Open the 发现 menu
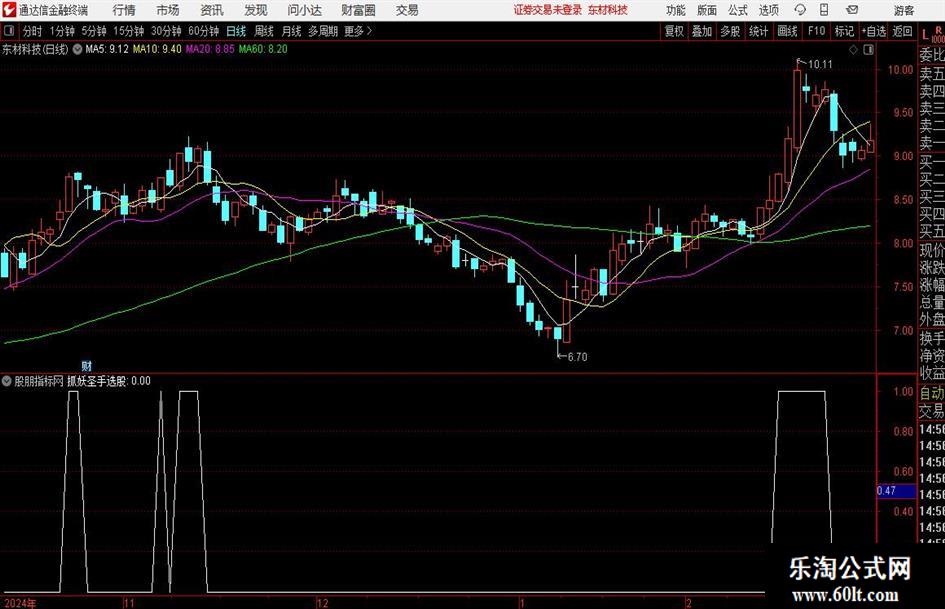The image size is (945, 609). (x=256, y=10)
